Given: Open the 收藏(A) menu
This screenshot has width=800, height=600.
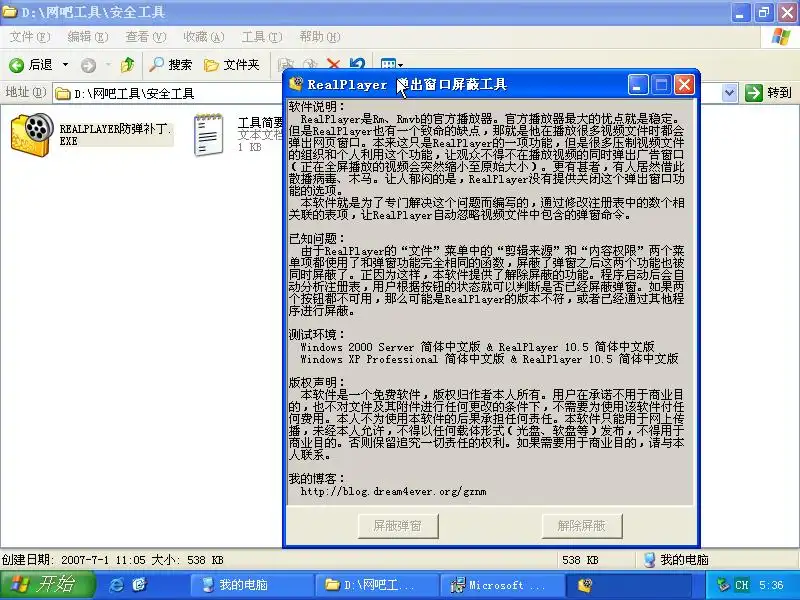Looking at the screenshot, I should tap(204, 37).
